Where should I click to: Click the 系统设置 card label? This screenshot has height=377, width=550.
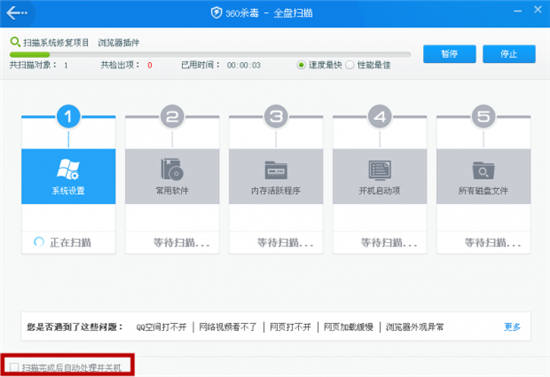pyautogui.click(x=68, y=190)
